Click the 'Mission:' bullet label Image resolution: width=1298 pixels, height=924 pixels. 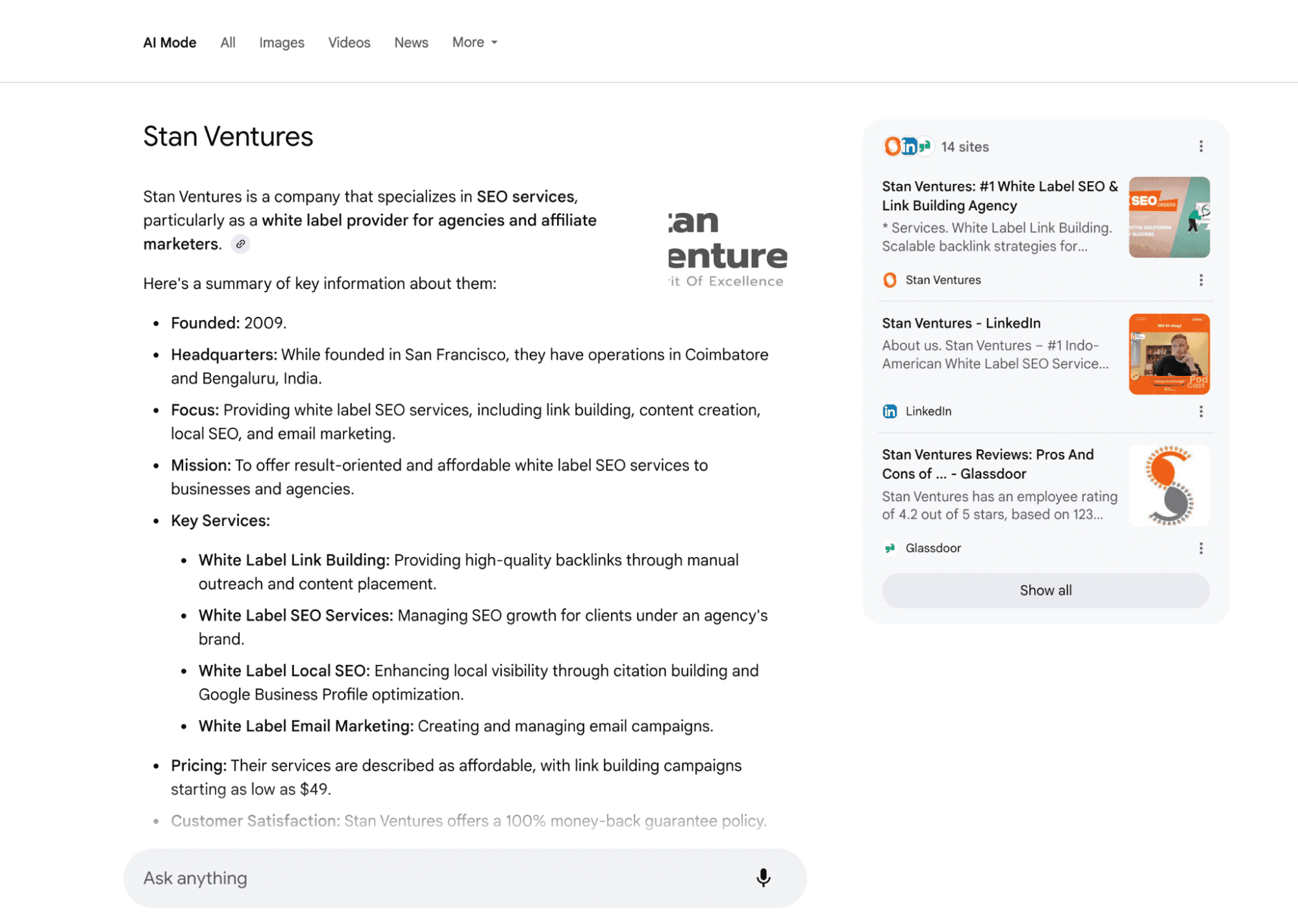click(x=201, y=465)
